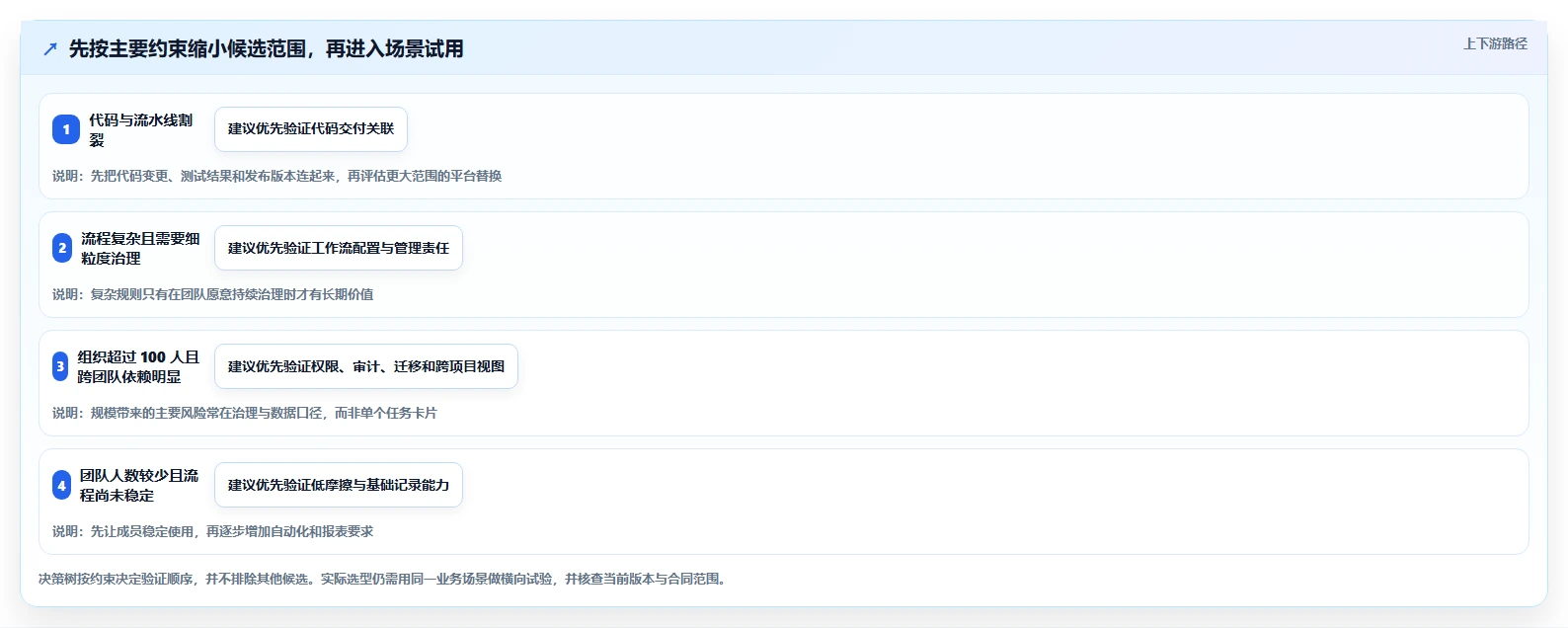Select step badge number 1
1568x628 pixels.
click(x=66, y=129)
